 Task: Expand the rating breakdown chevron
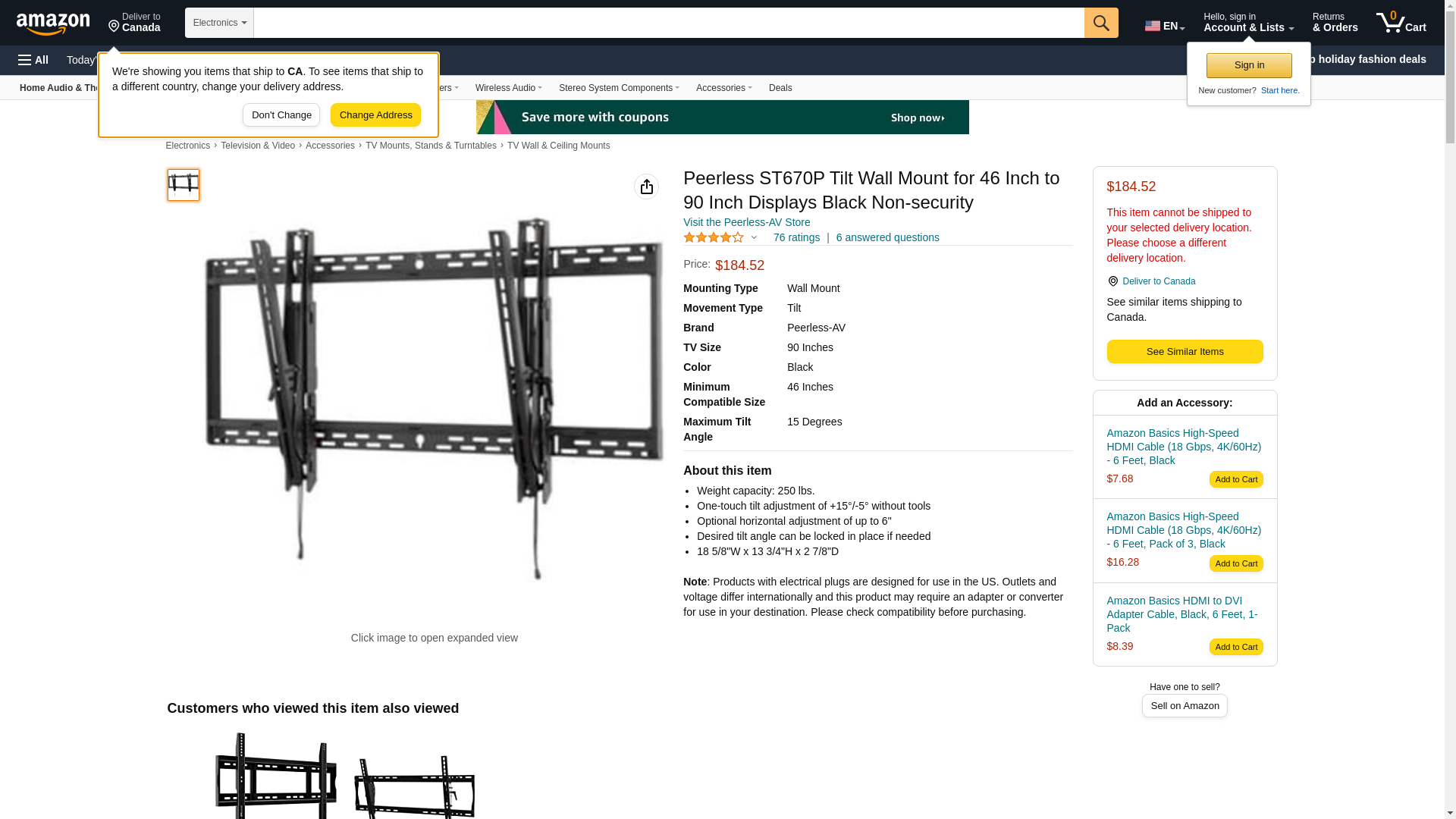754,237
